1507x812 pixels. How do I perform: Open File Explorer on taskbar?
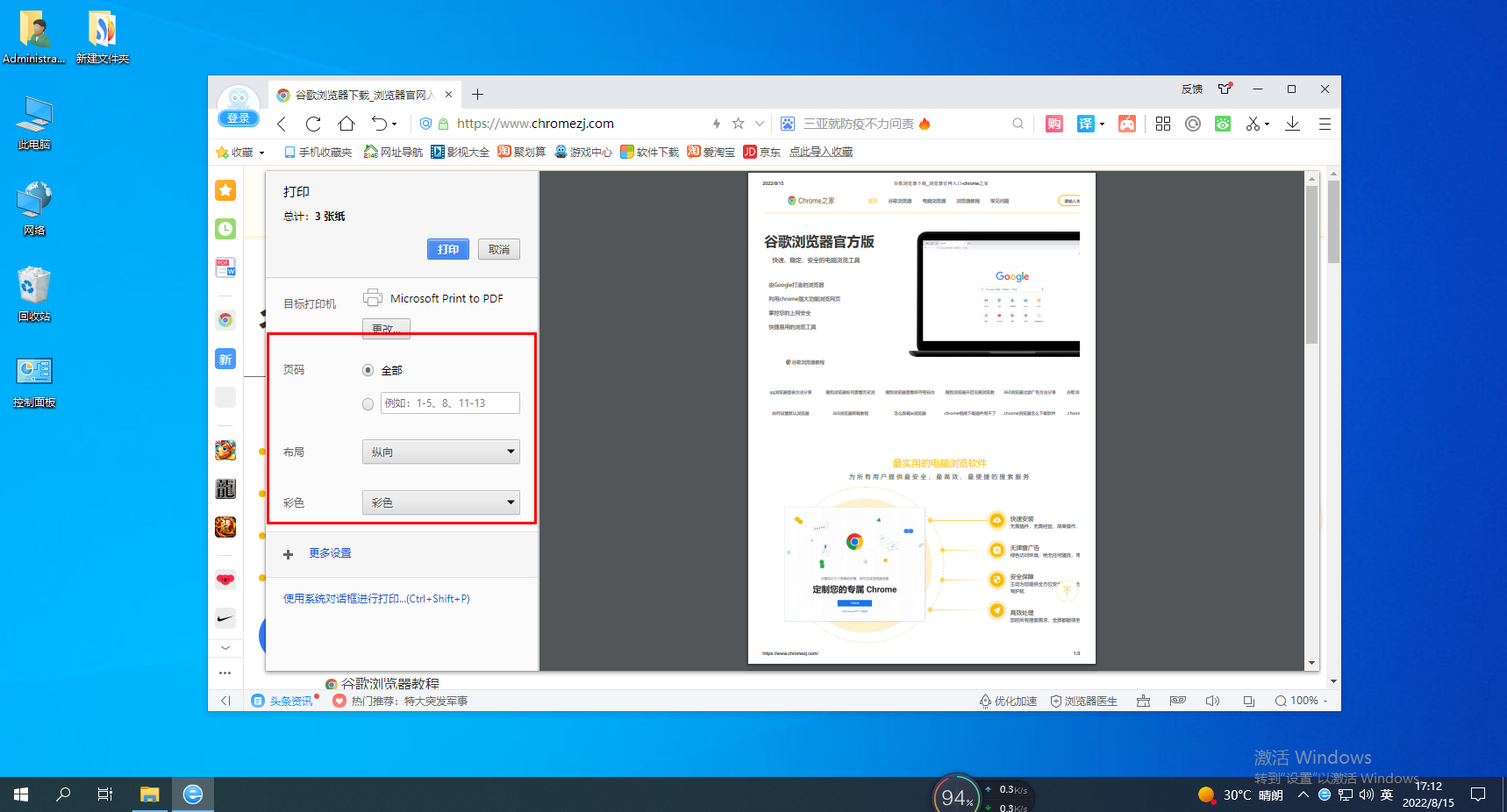pyautogui.click(x=150, y=794)
